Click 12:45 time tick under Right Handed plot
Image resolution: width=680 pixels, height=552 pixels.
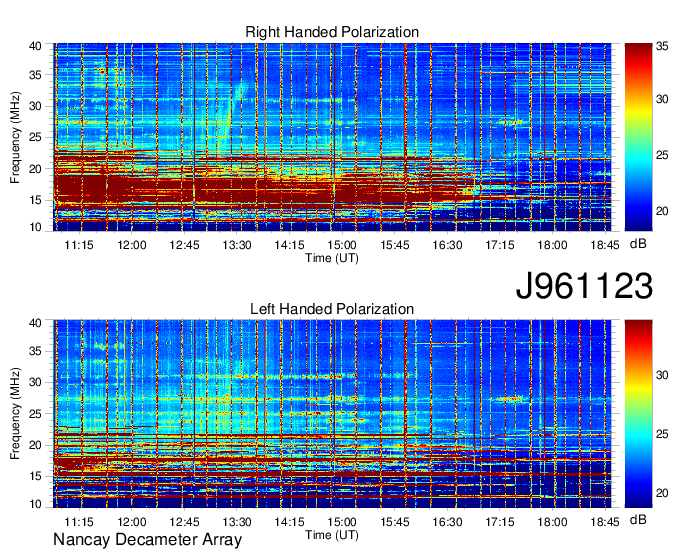184,245
